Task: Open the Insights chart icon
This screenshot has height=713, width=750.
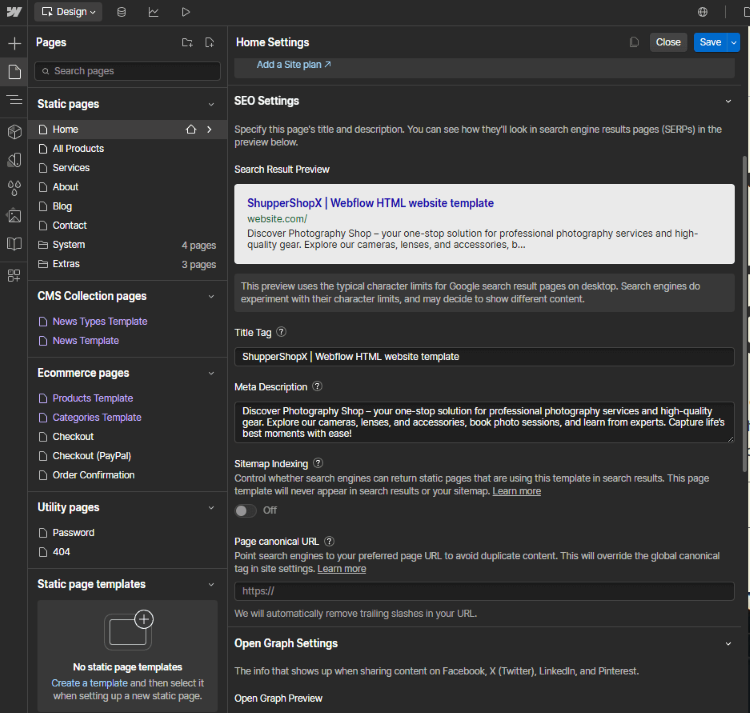Action: tap(154, 12)
